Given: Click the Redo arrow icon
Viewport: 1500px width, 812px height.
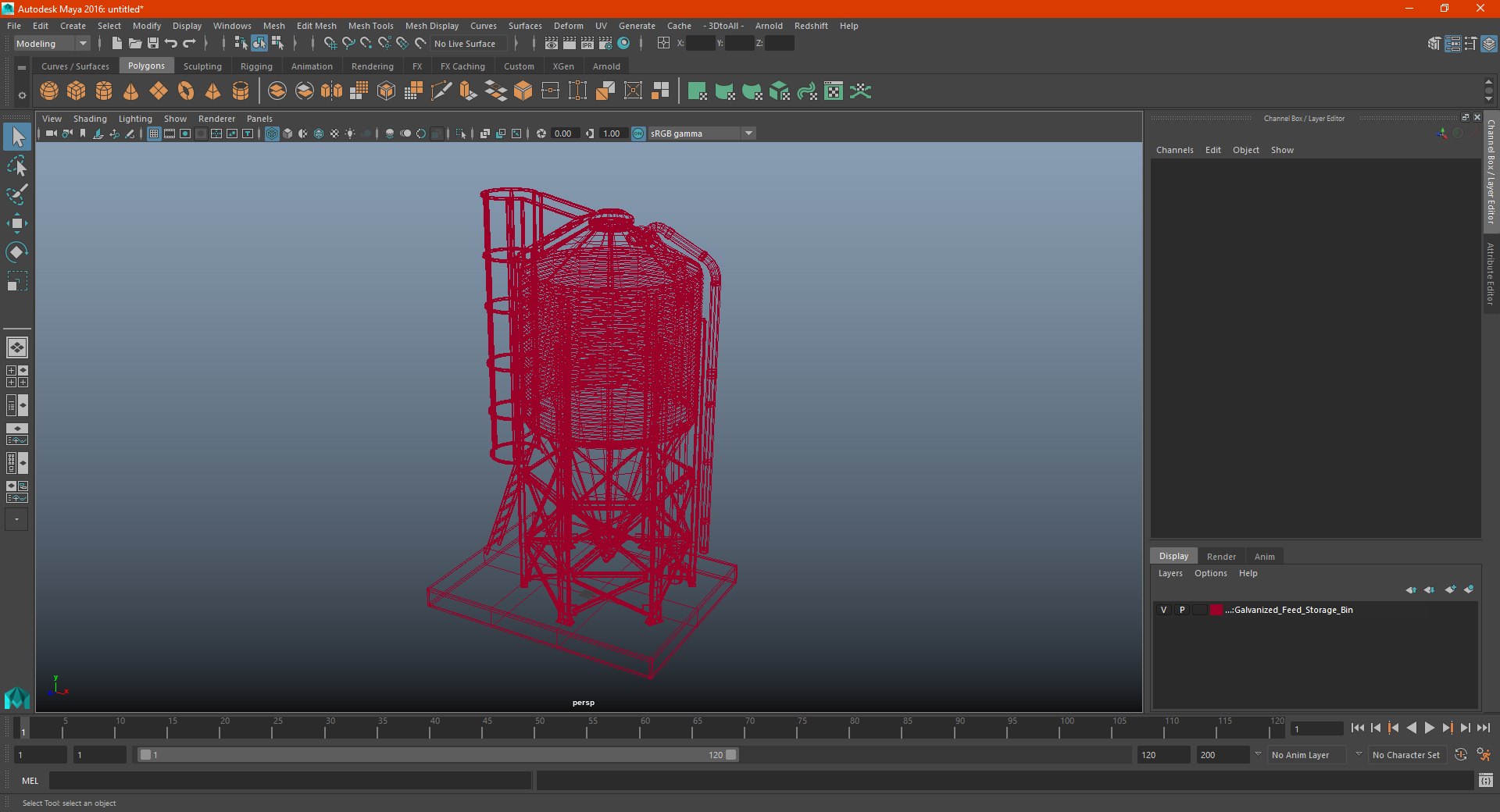Looking at the screenshot, I should tap(189, 44).
